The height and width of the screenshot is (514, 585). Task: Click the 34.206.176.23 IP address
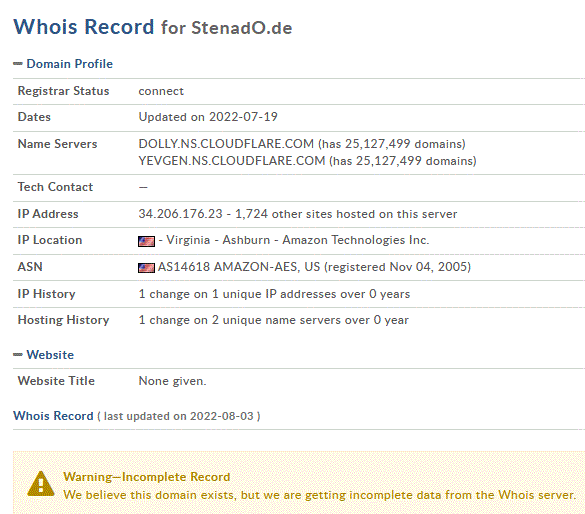180,214
